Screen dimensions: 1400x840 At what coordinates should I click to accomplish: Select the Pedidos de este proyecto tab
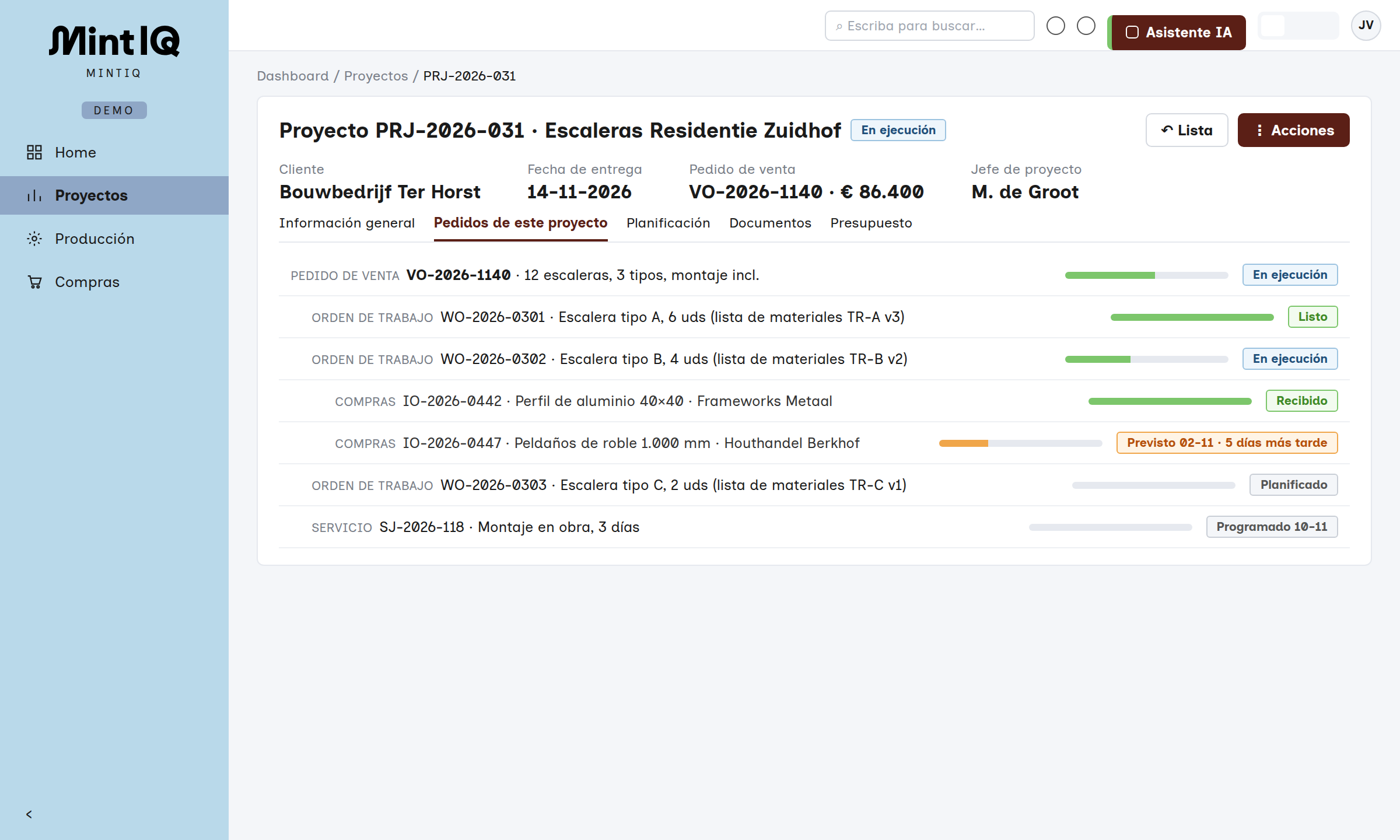[x=520, y=223]
